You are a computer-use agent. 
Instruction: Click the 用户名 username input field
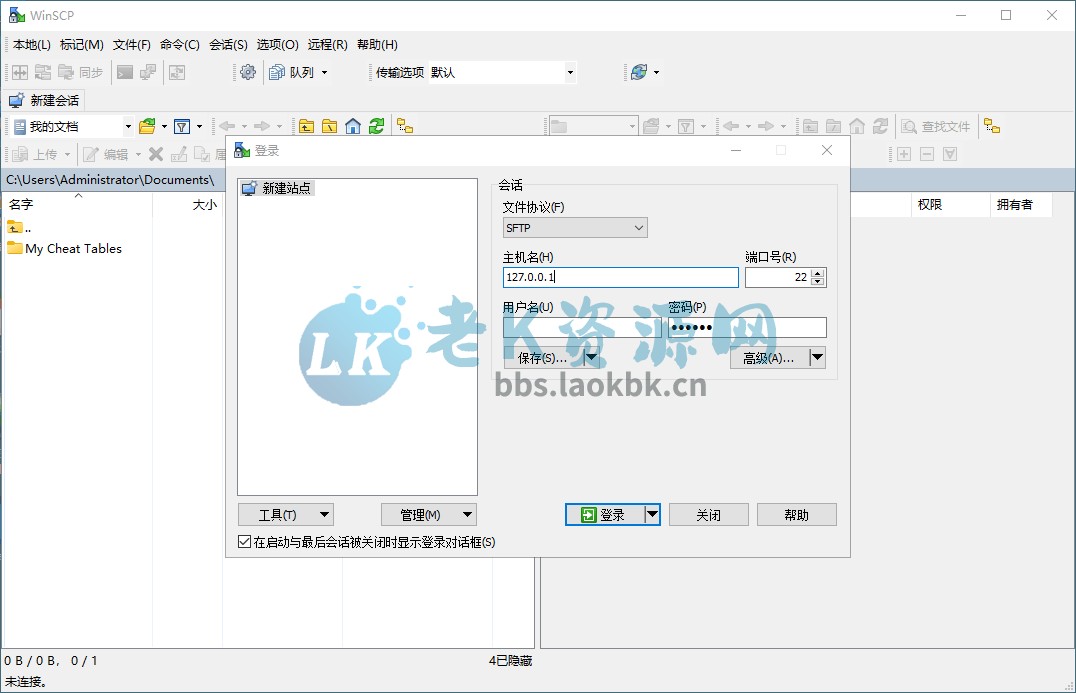coord(582,327)
